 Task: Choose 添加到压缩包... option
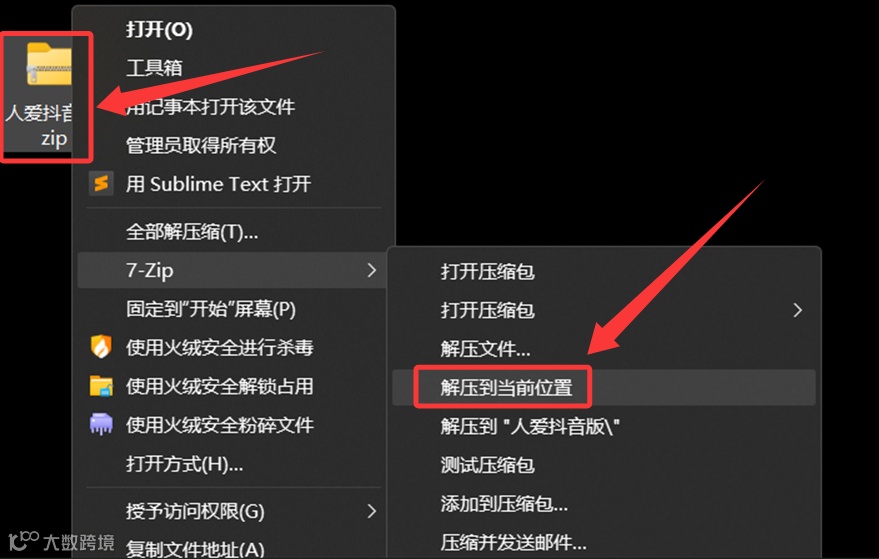click(x=504, y=503)
